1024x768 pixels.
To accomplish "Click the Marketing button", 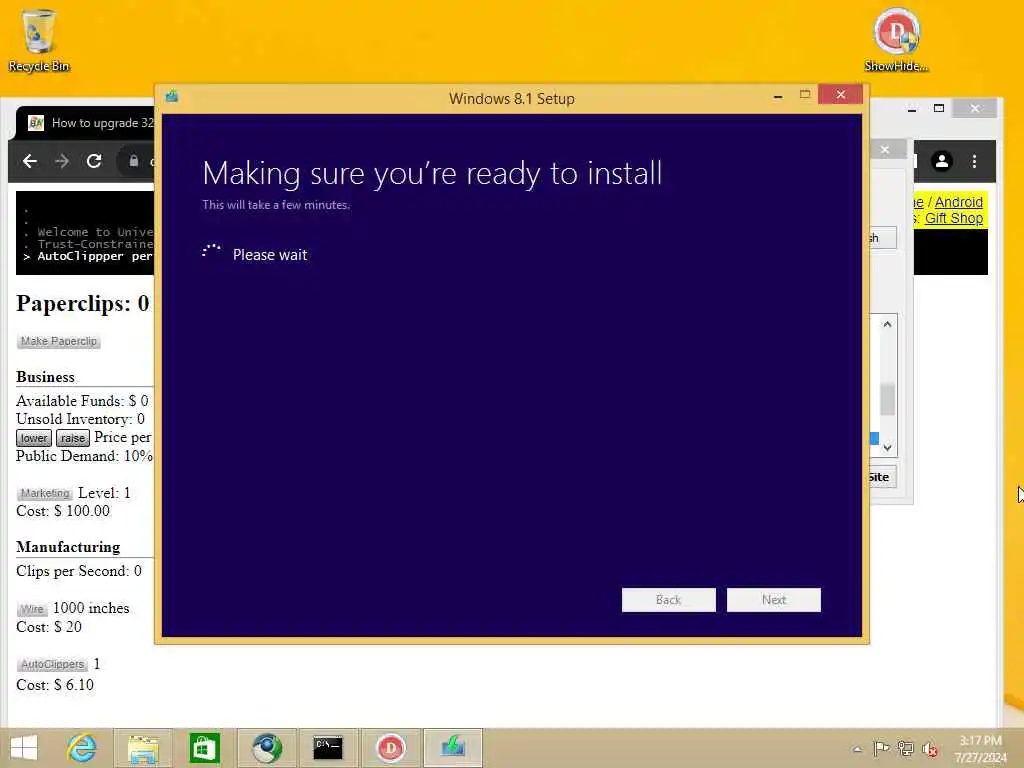I will 44,493.
